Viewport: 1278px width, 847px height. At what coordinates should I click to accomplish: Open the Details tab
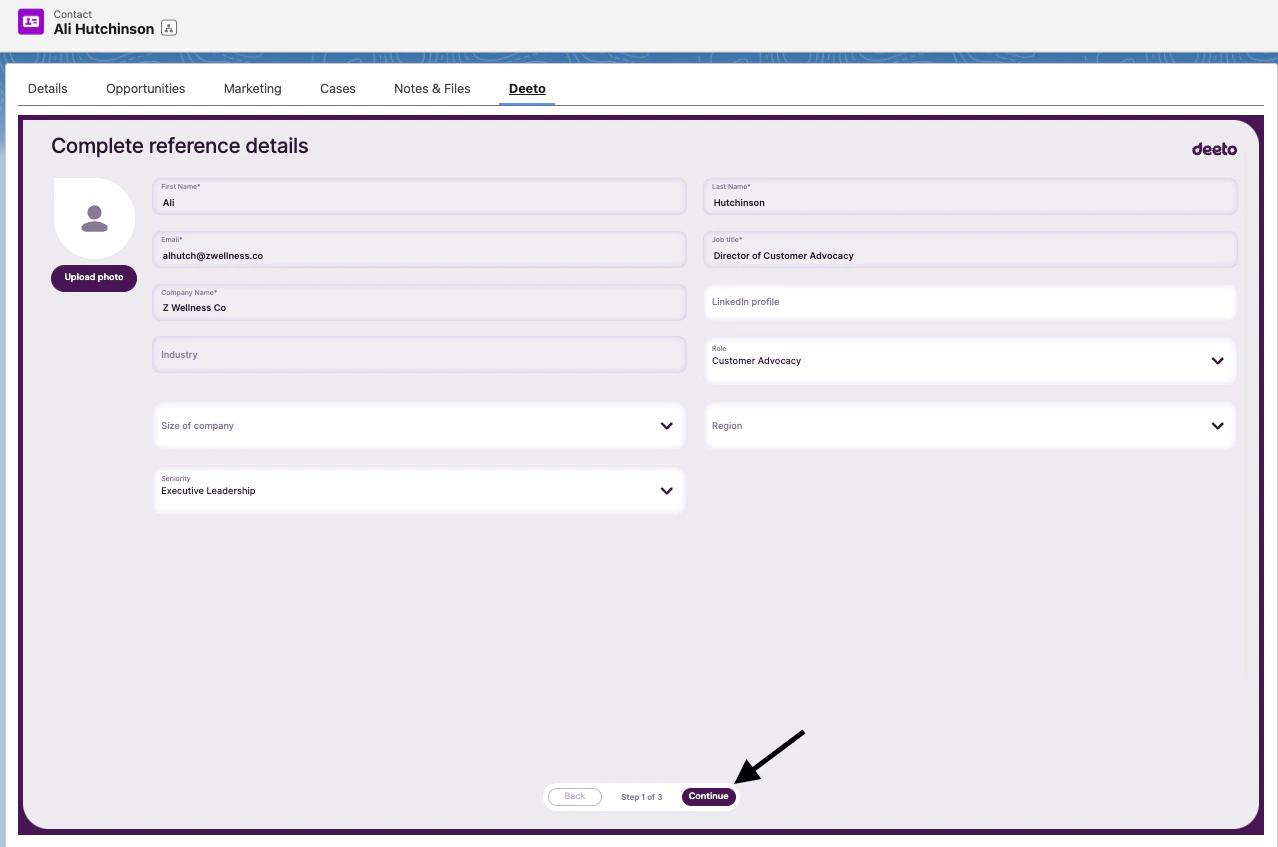(x=48, y=88)
